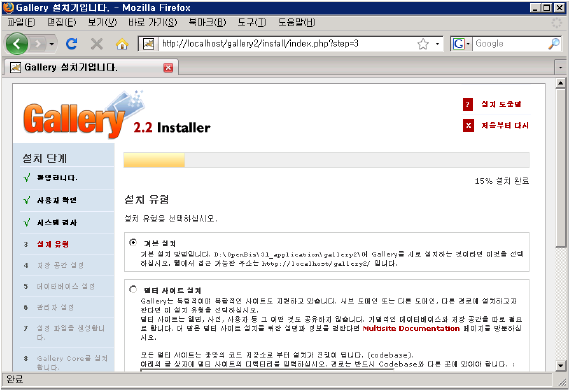
Task: Select the first completed step in sidebar
Action: click(57, 178)
